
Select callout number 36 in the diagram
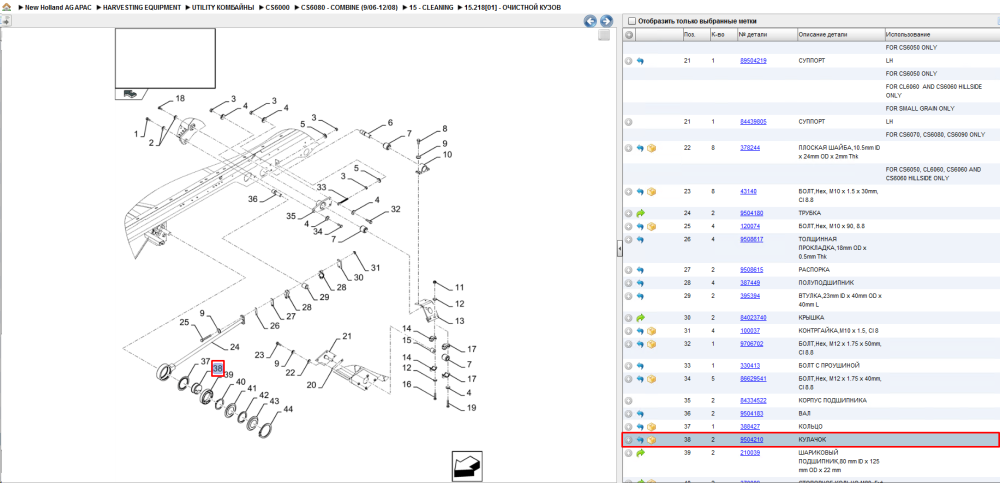pos(253,199)
